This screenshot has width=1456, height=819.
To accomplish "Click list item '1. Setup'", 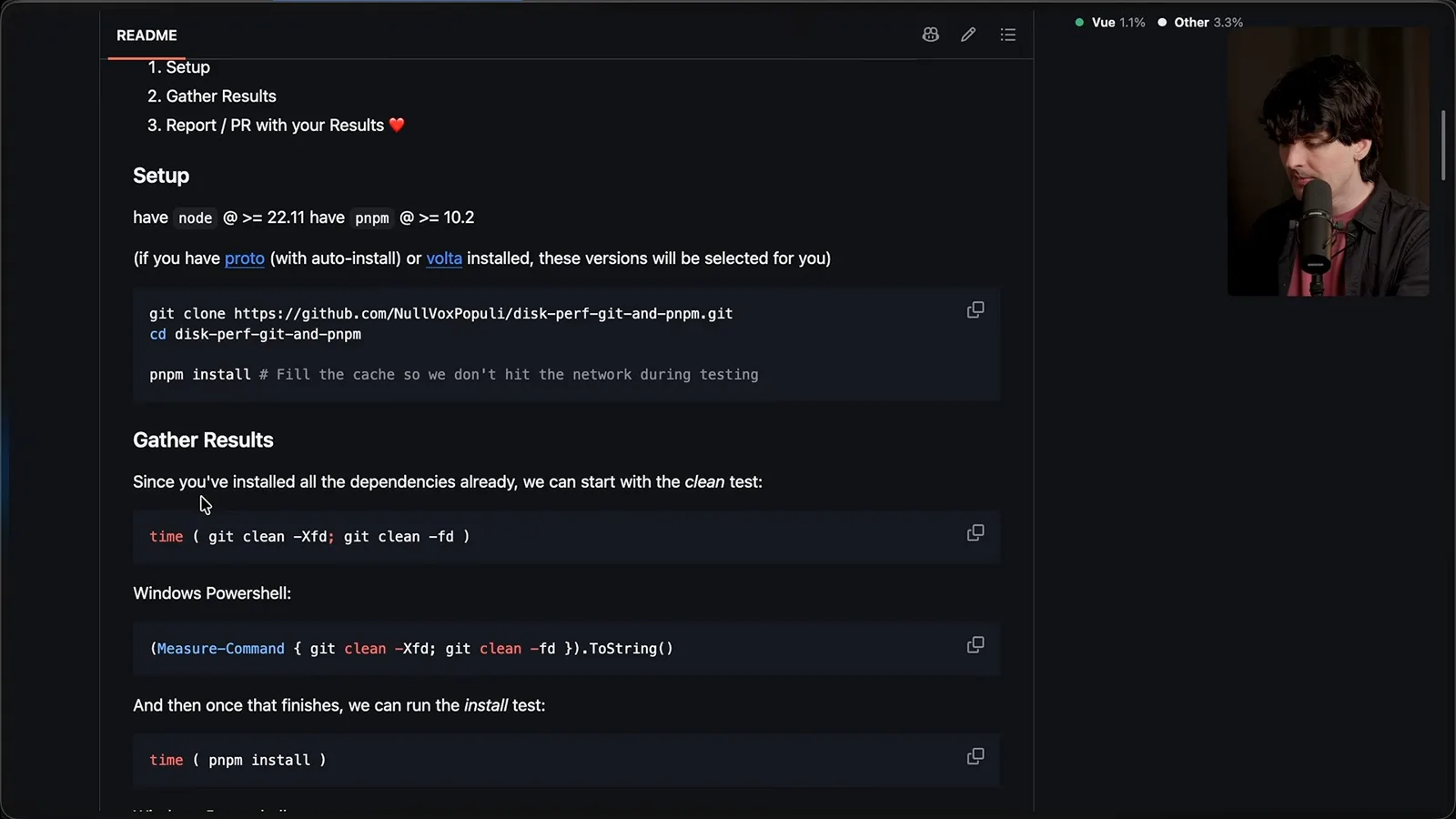I will [179, 67].
